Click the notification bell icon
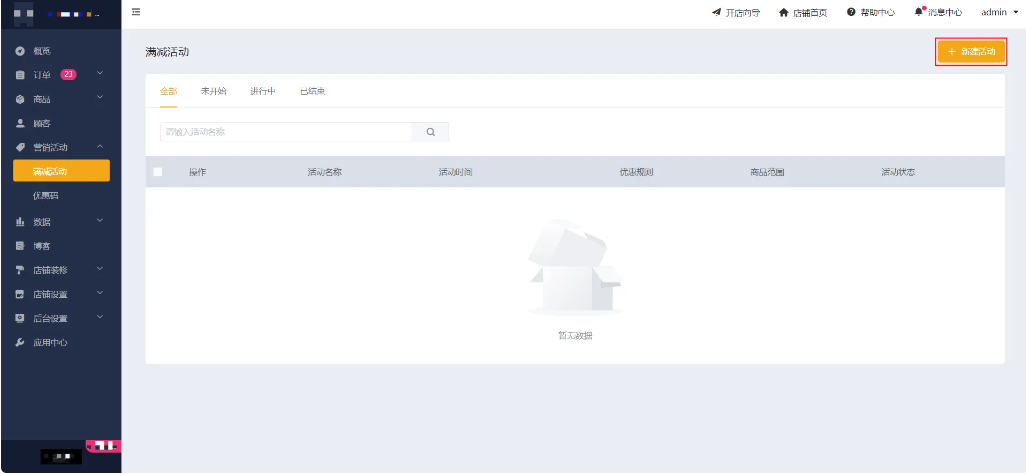 pos(919,12)
